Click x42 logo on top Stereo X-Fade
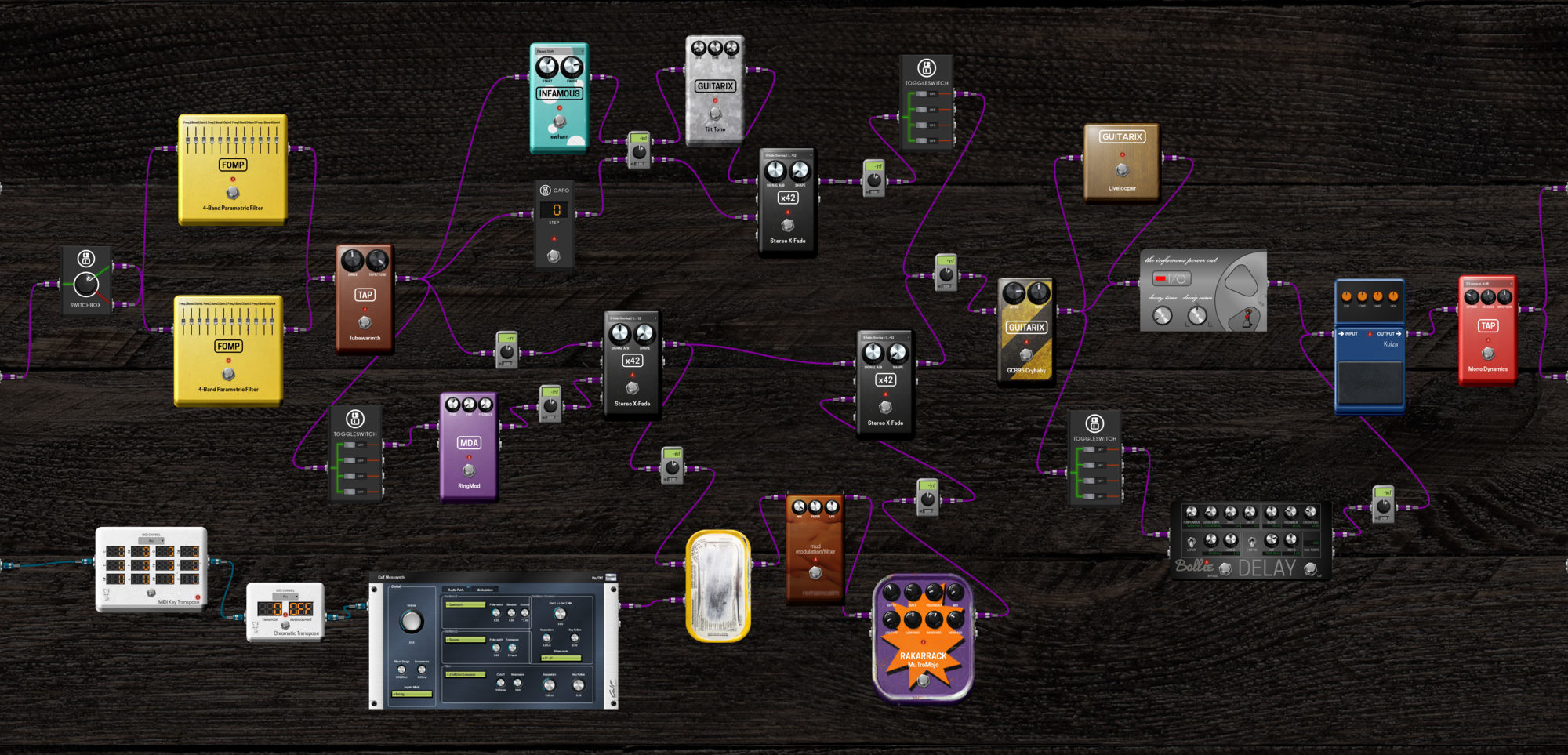The image size is (1568, 755). coord(788,198)
